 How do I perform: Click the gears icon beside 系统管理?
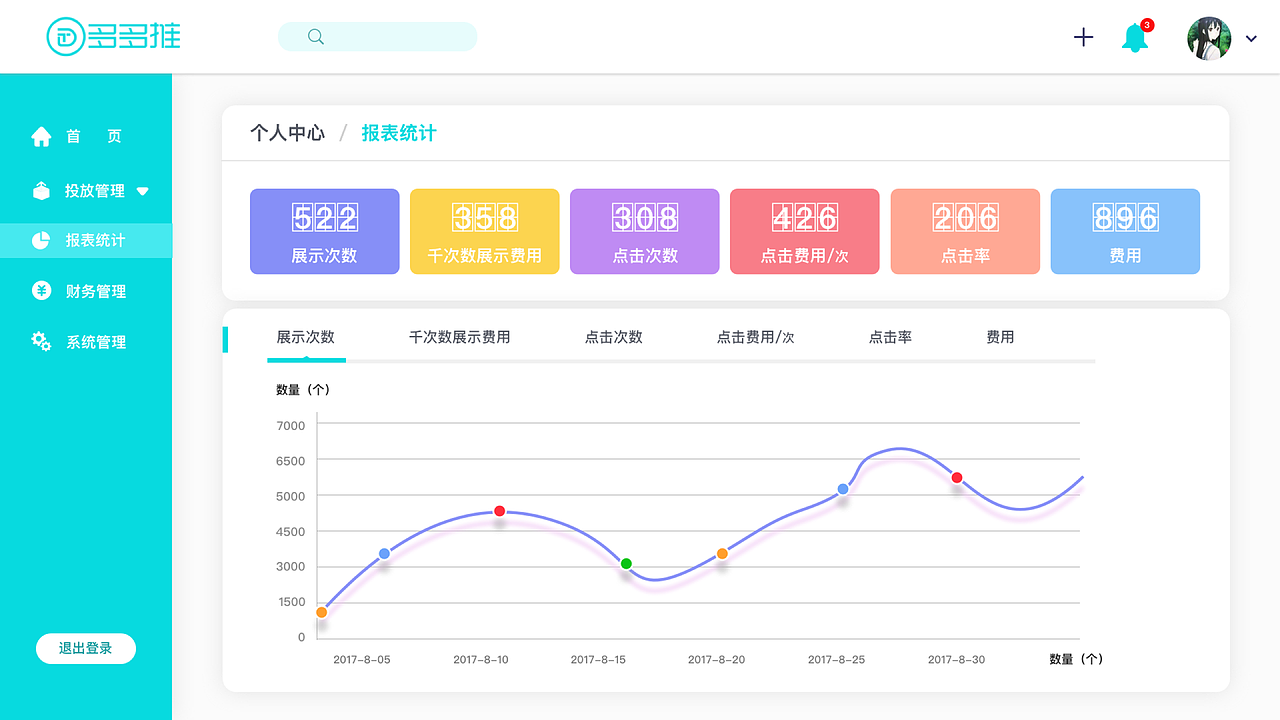[41, 341]
